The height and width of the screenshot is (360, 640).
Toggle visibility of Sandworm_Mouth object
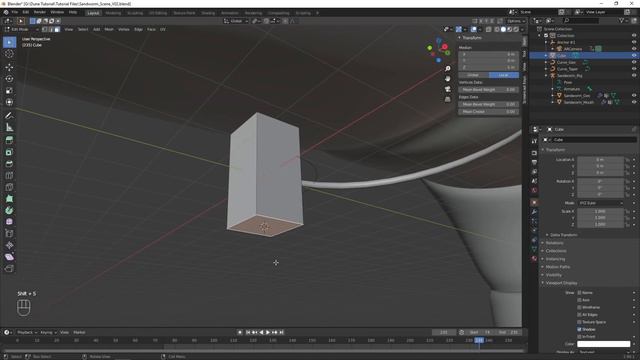click(x=634, y=102)
